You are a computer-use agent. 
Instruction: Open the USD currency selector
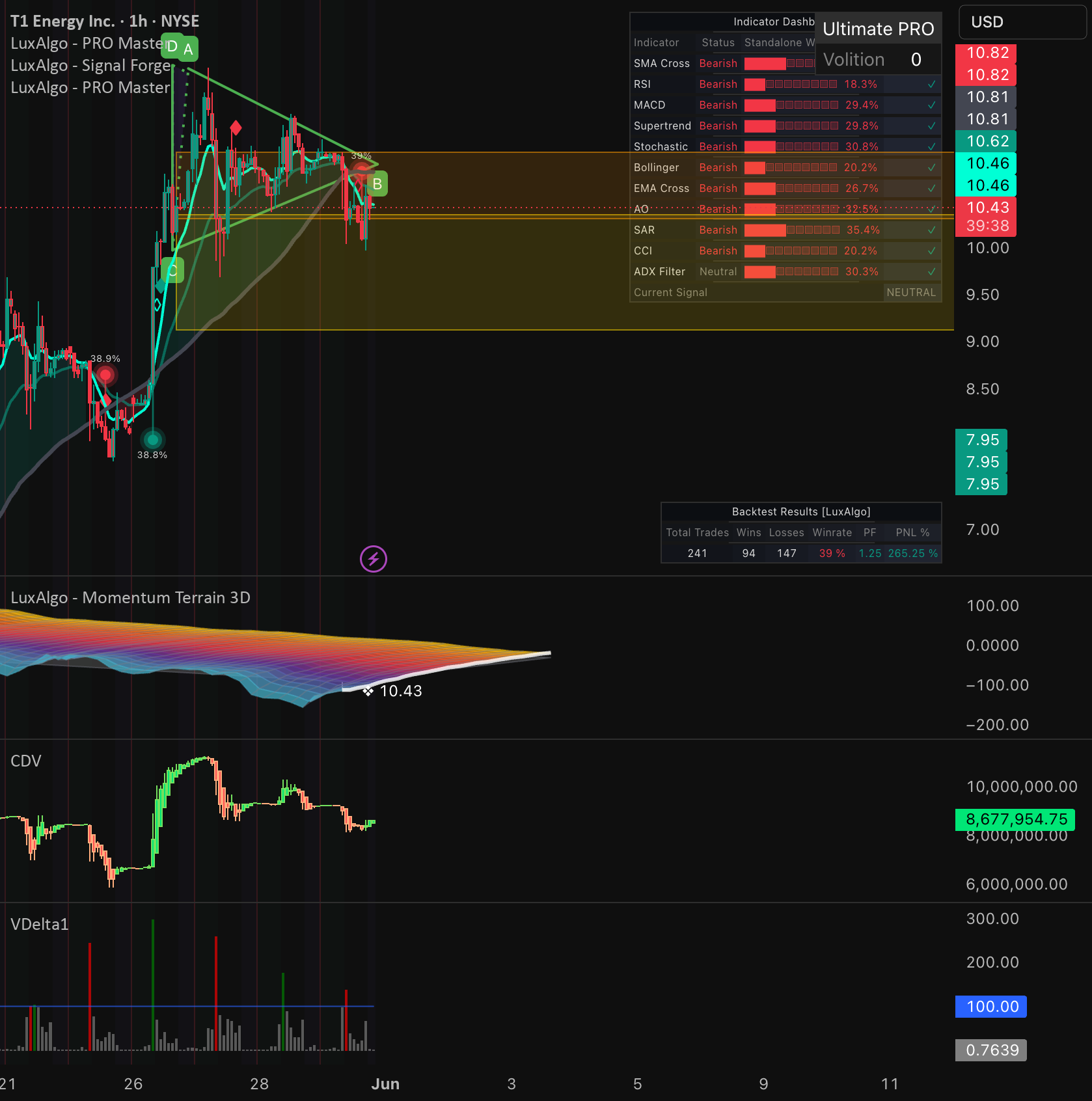click(x=1022, y=22)
